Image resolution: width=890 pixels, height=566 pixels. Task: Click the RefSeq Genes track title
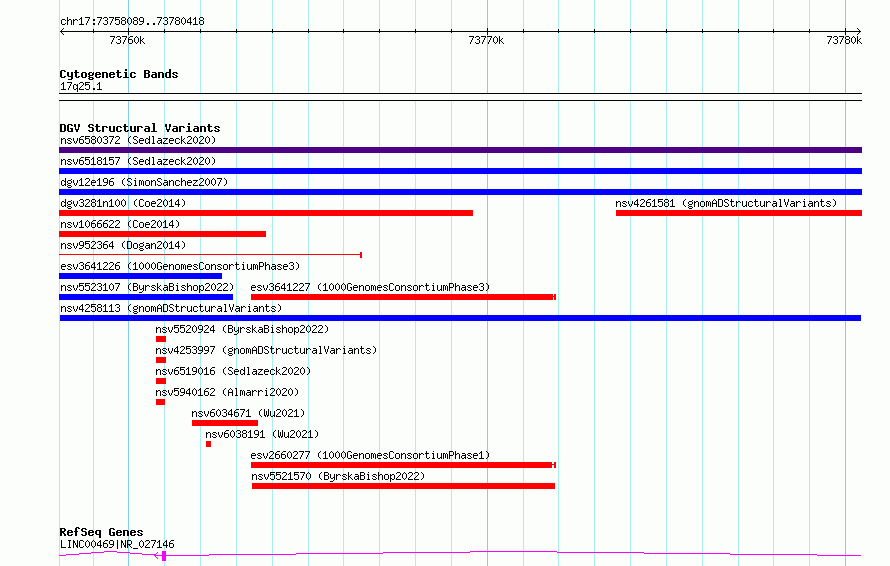click(x=101, y=532)
